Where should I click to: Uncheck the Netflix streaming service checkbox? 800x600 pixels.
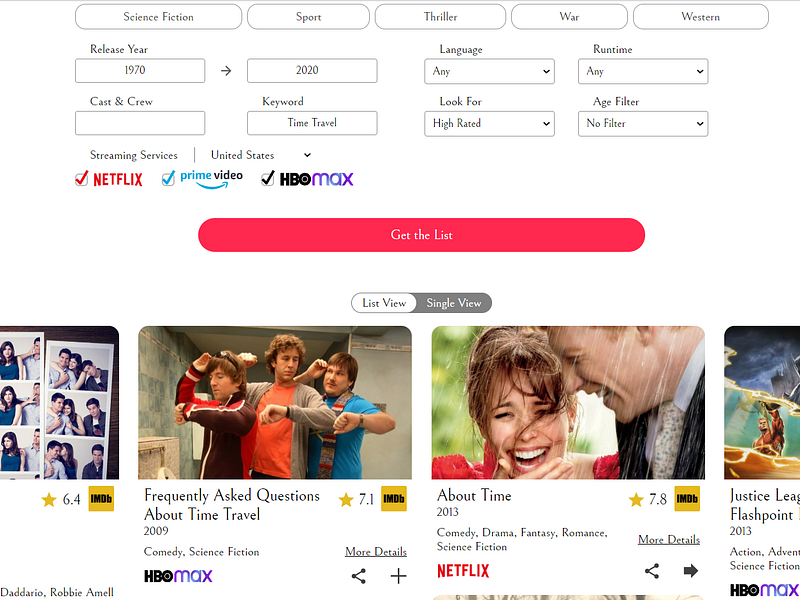(82, 179)
